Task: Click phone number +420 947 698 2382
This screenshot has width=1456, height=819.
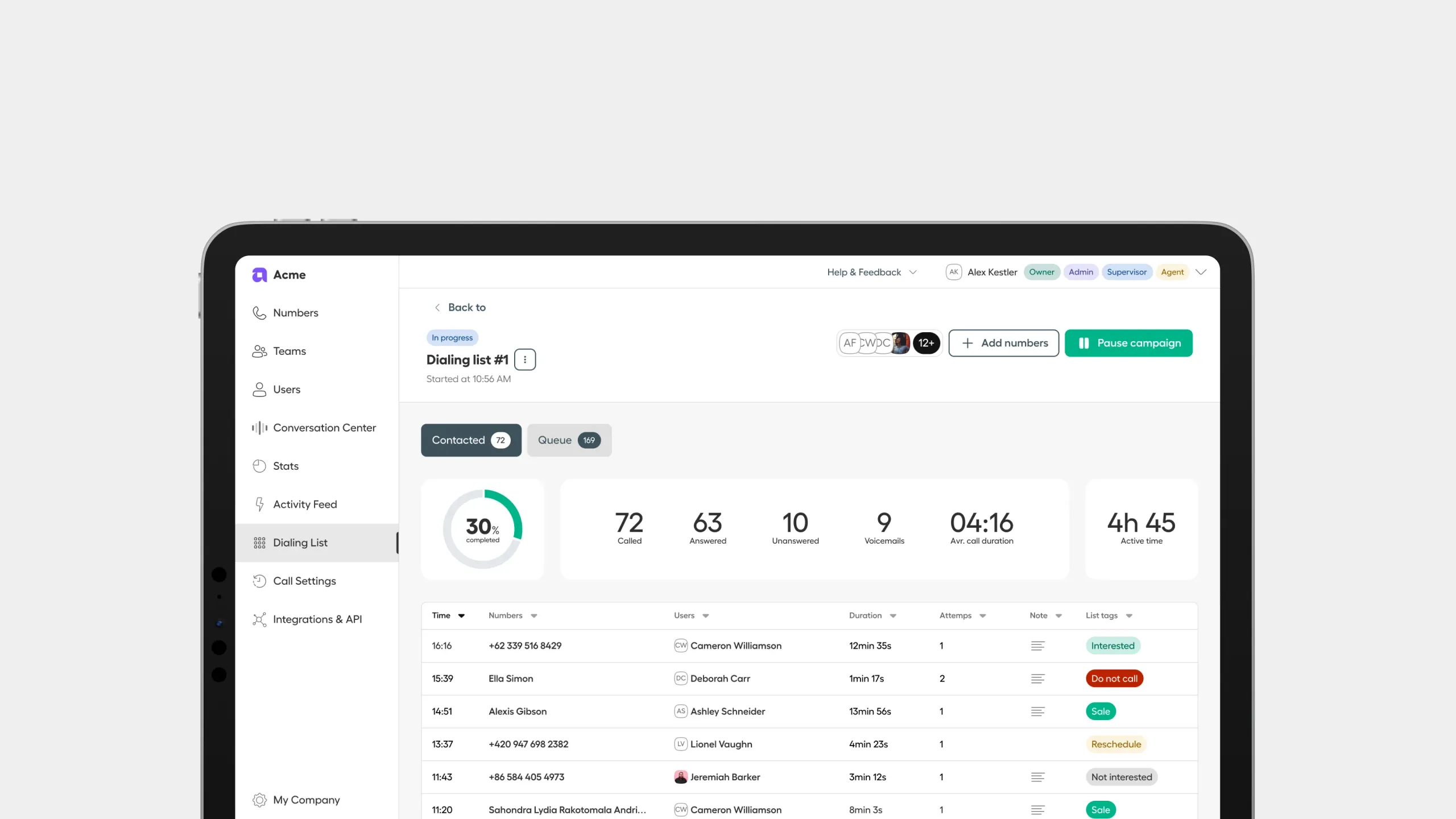Action: tap(528, 744)
